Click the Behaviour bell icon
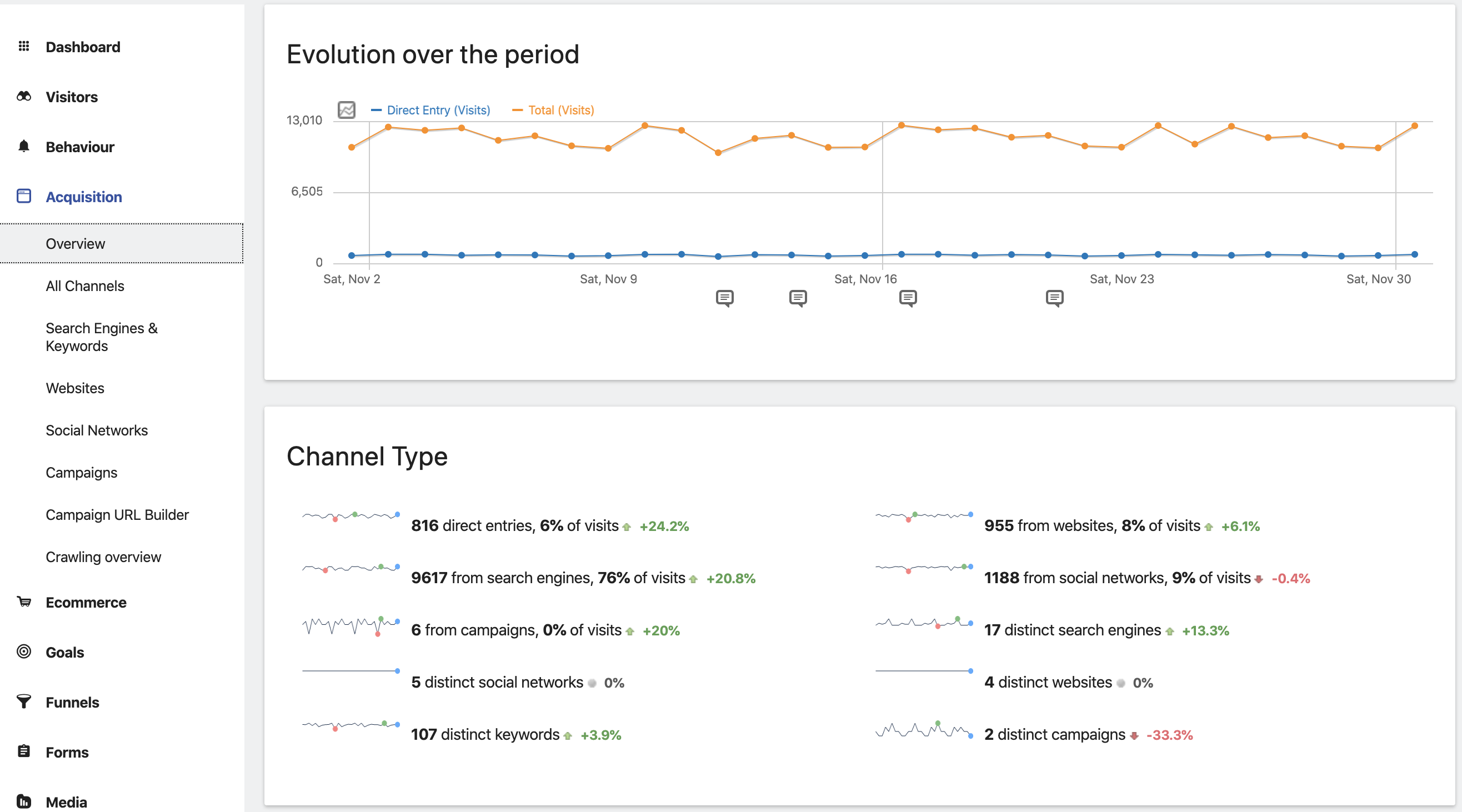The width and height of the screenshot is (1462, 812). [24, 146]
